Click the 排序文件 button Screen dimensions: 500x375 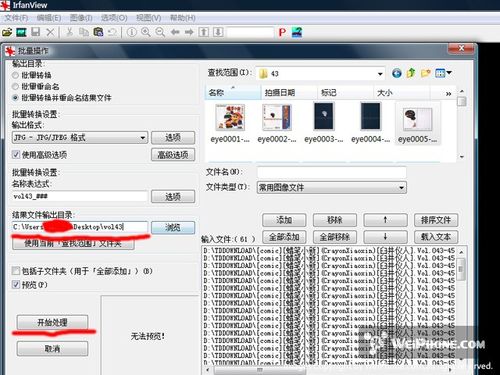[x=436, y=220]
